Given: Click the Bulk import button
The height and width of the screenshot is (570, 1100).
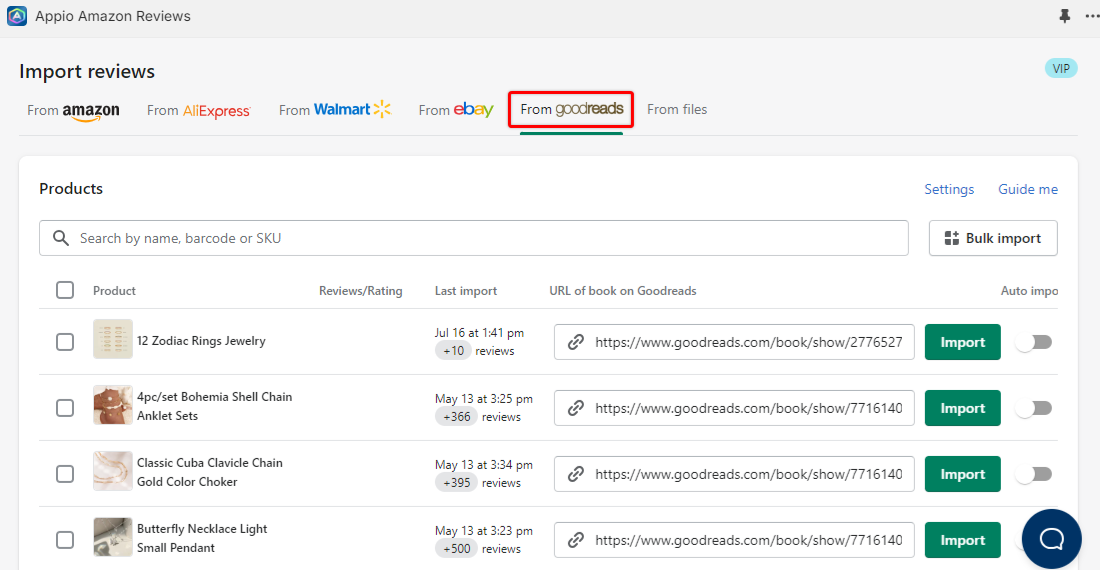Looking at the screenshot, I should (x=993, y=238).
